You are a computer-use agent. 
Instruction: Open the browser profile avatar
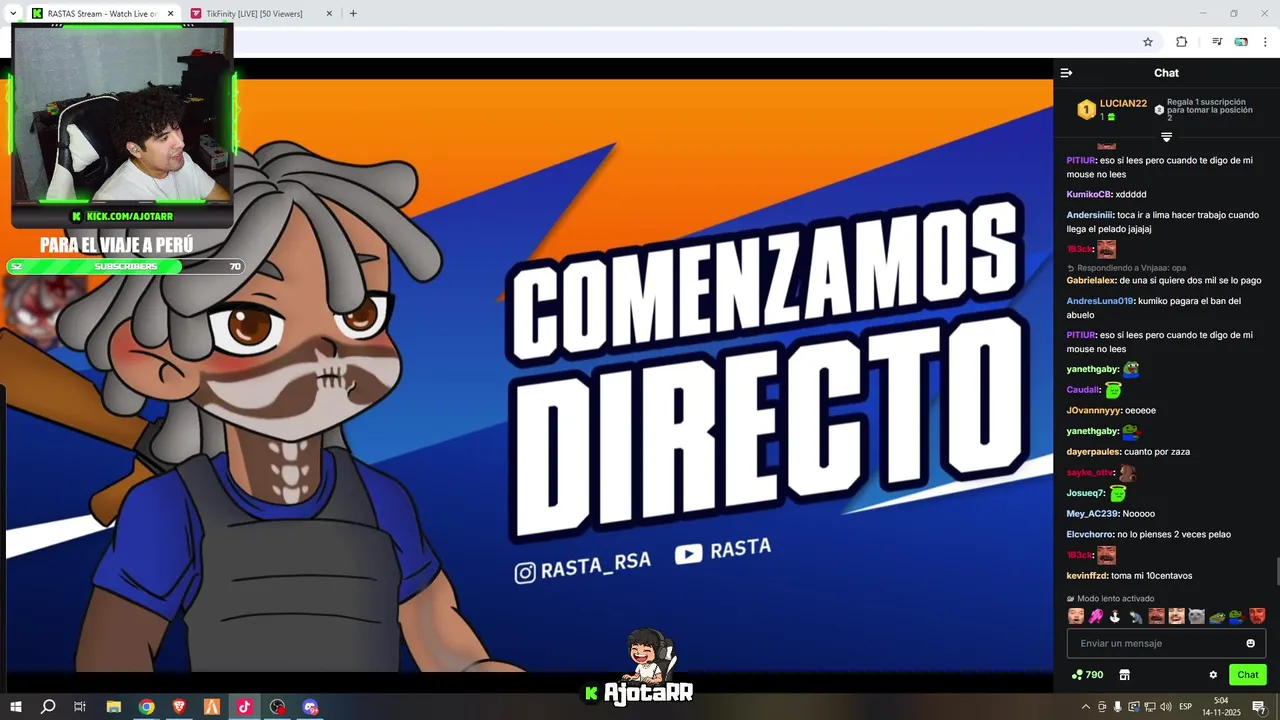(x=1241, y=42)
